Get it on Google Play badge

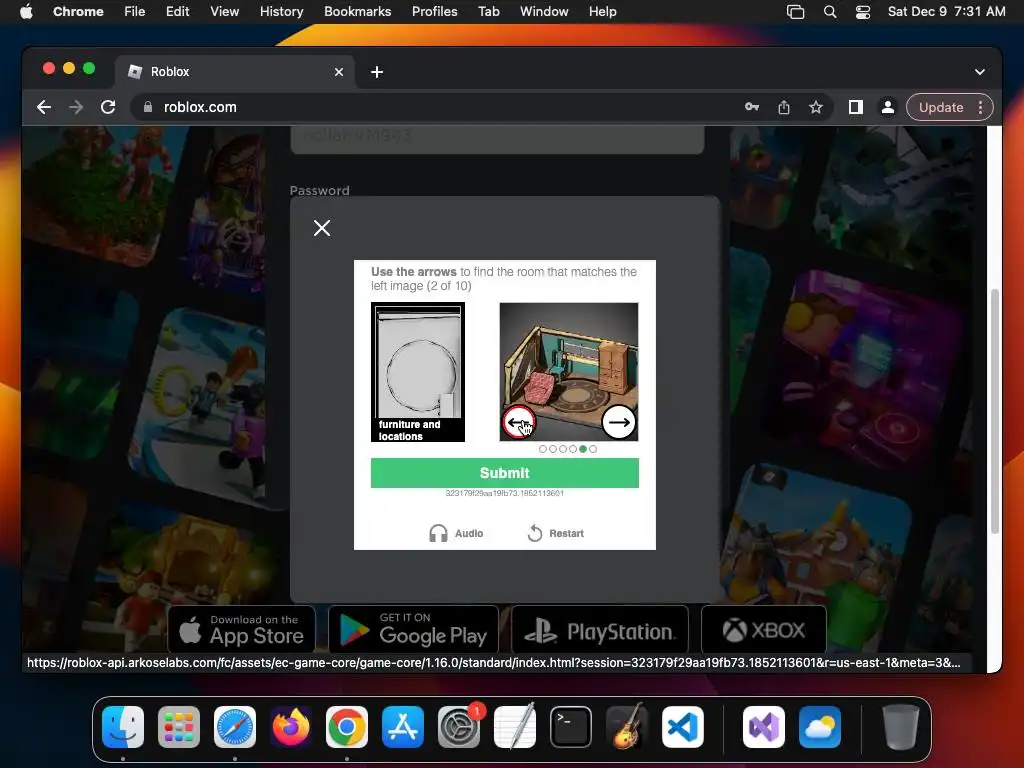pyautogui.click(x=413, y=630)
